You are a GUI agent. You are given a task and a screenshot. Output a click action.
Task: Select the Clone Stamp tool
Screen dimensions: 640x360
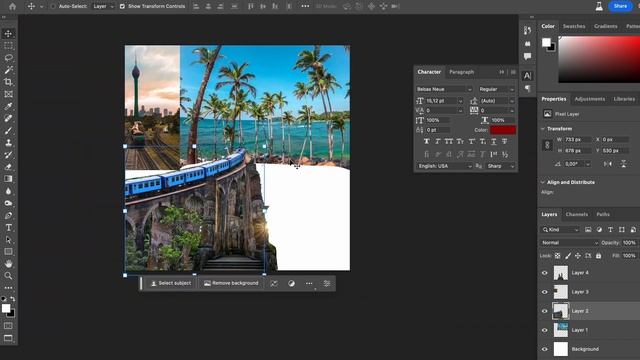[8, 142]
